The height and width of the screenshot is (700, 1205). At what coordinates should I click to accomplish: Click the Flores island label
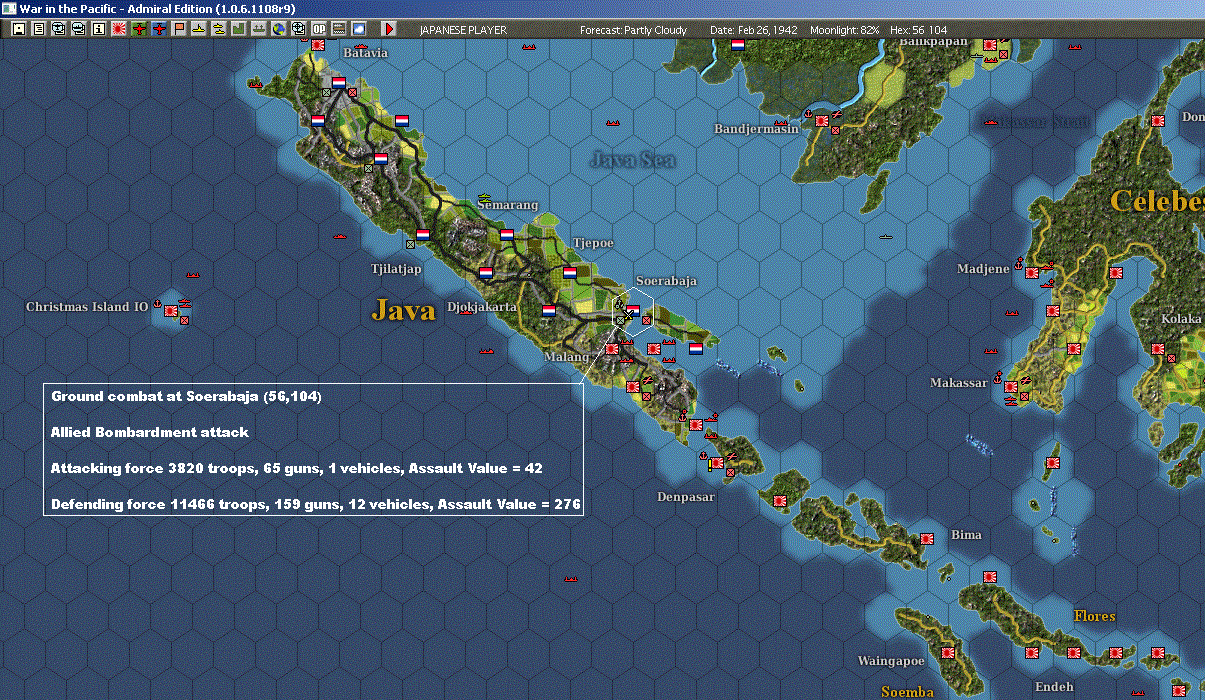click(1094, 616)
